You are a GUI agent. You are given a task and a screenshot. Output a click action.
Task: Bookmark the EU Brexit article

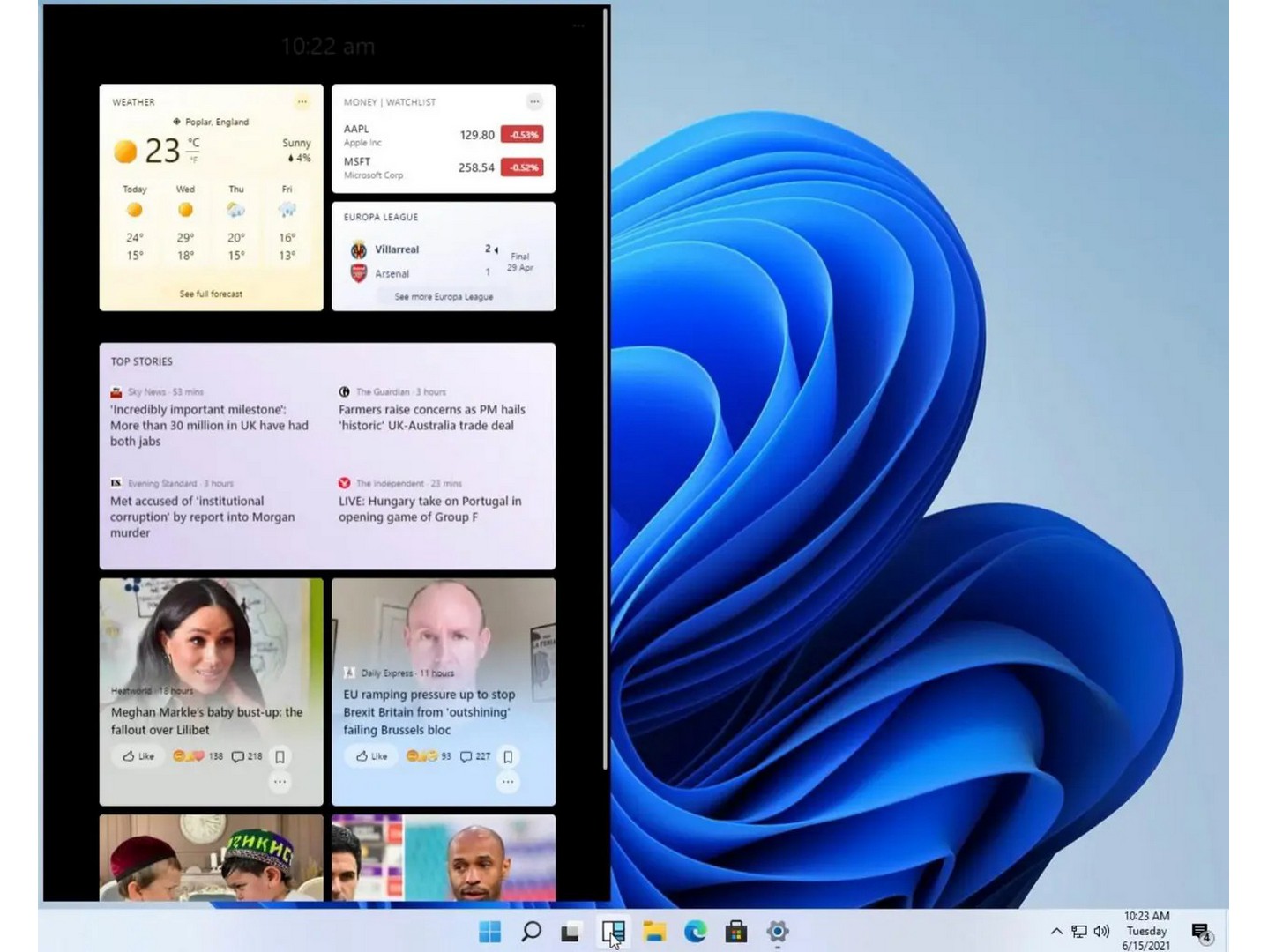508,756
